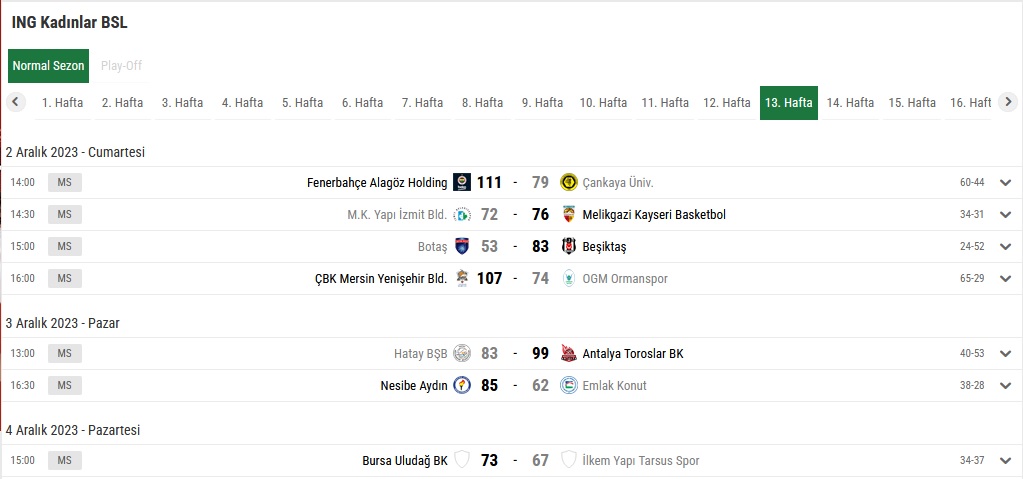Select the 14. Hafta week tab
The width and height of the screenshot is (1023, 479).
point(850,102)
